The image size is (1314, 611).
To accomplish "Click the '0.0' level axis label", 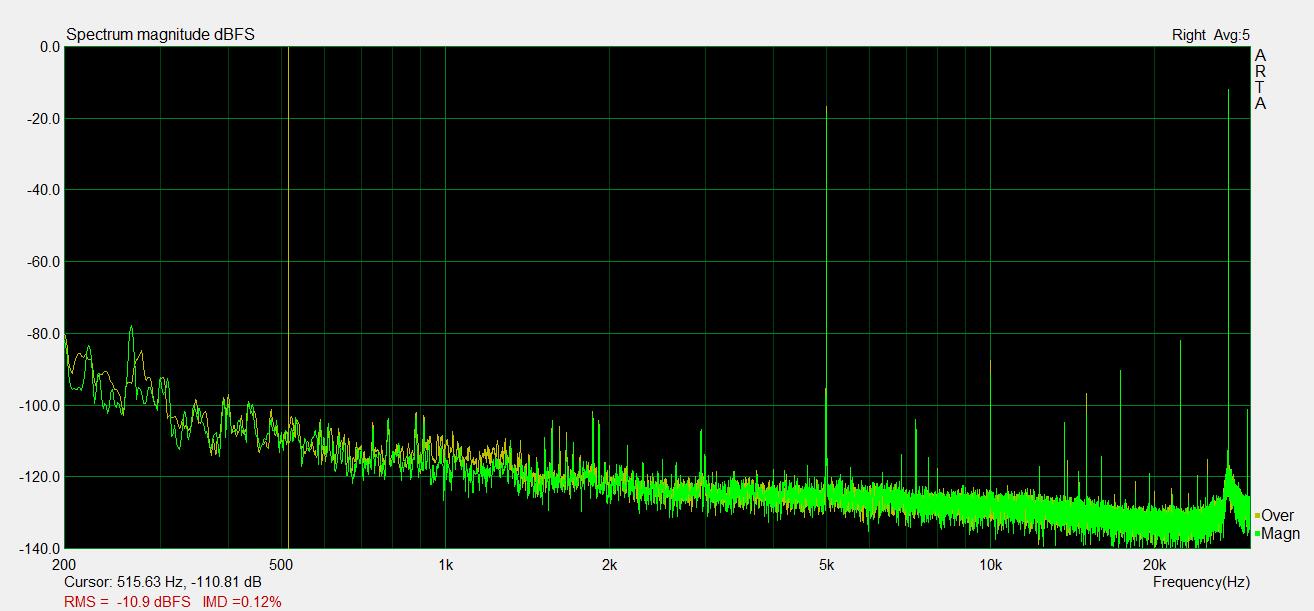I will tap(49, 47).
